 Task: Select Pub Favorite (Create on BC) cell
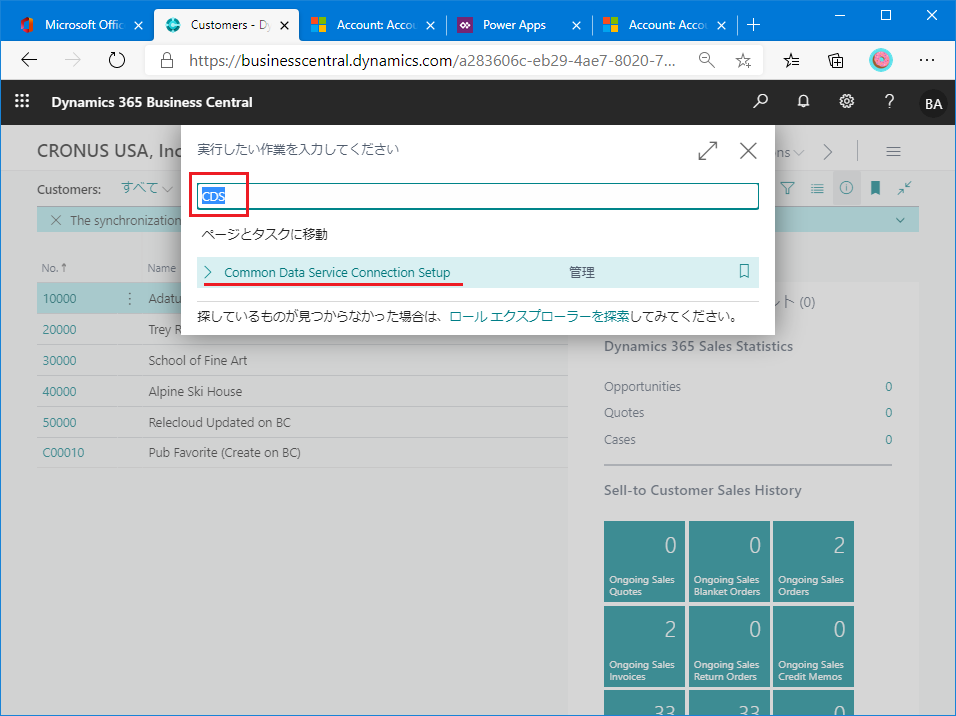224,453
